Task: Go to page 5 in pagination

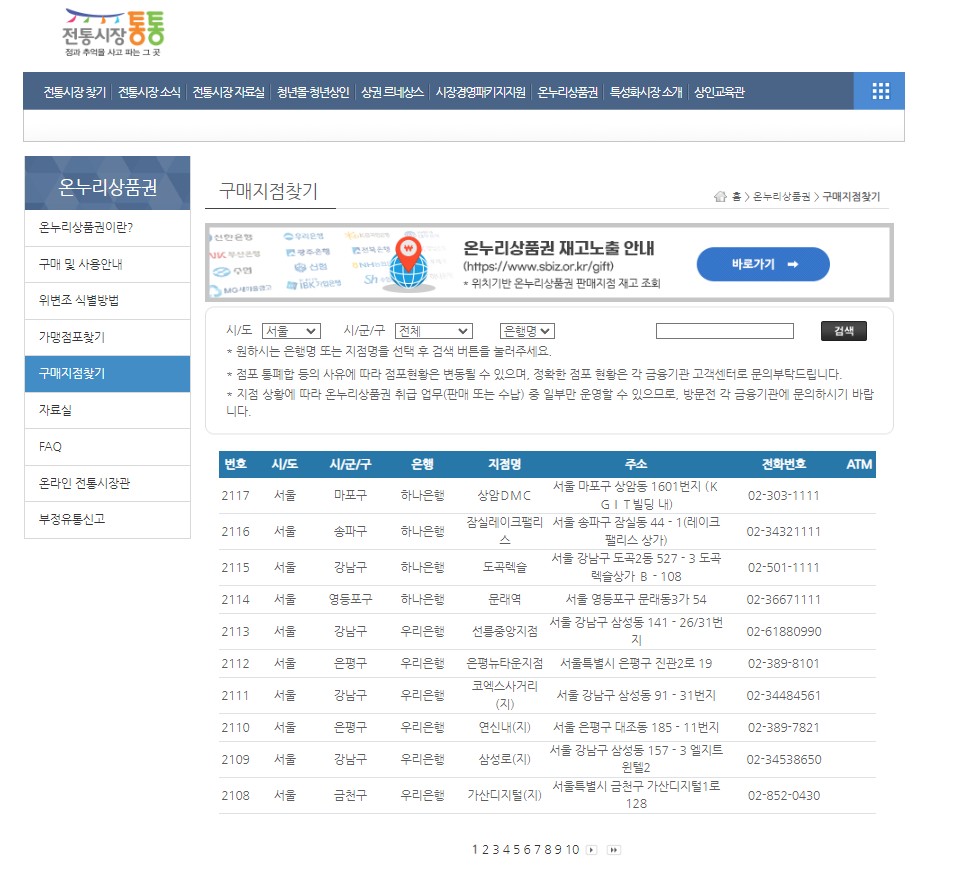Action: (516, 849)
